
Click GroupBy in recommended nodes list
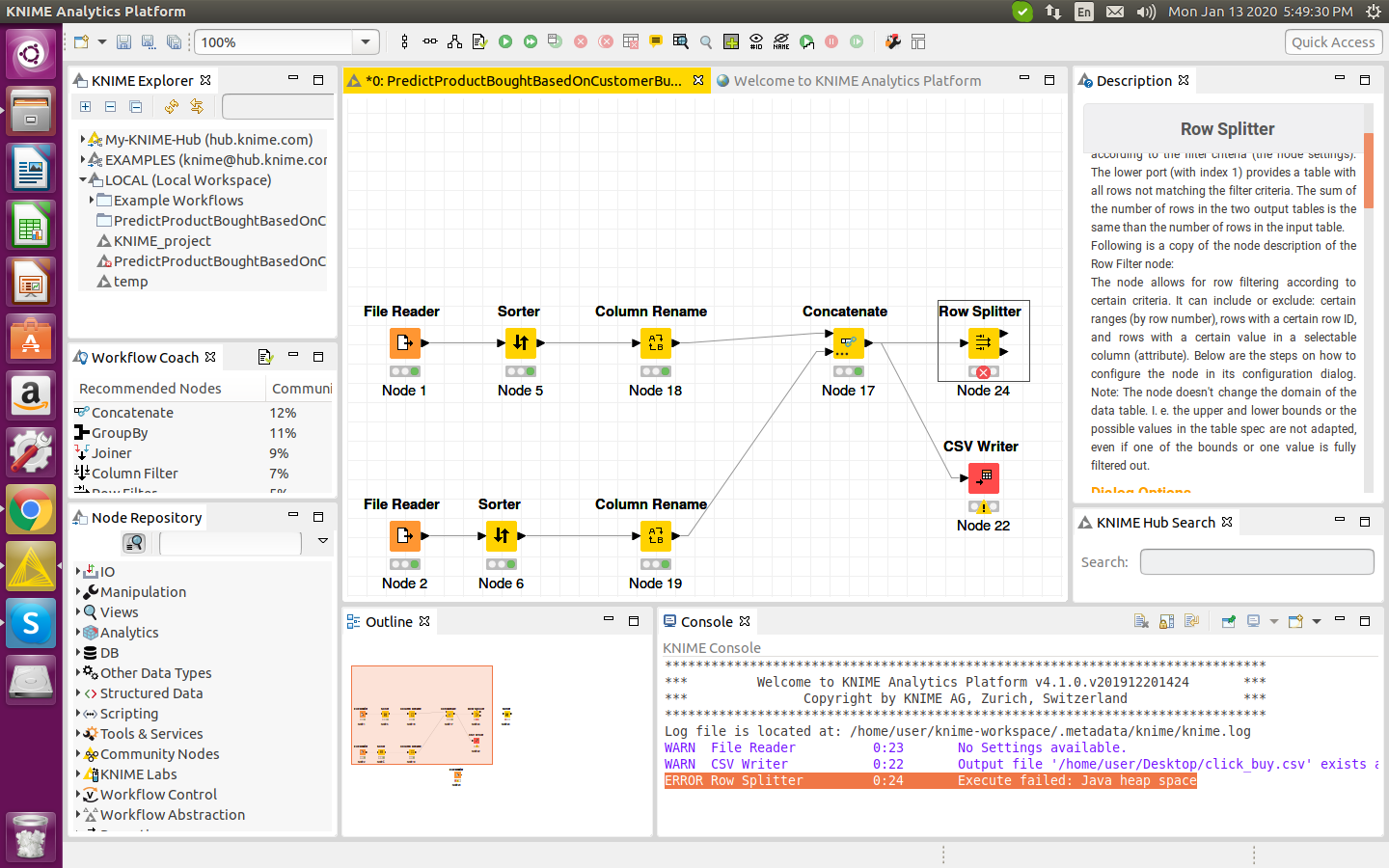point(120,433)
